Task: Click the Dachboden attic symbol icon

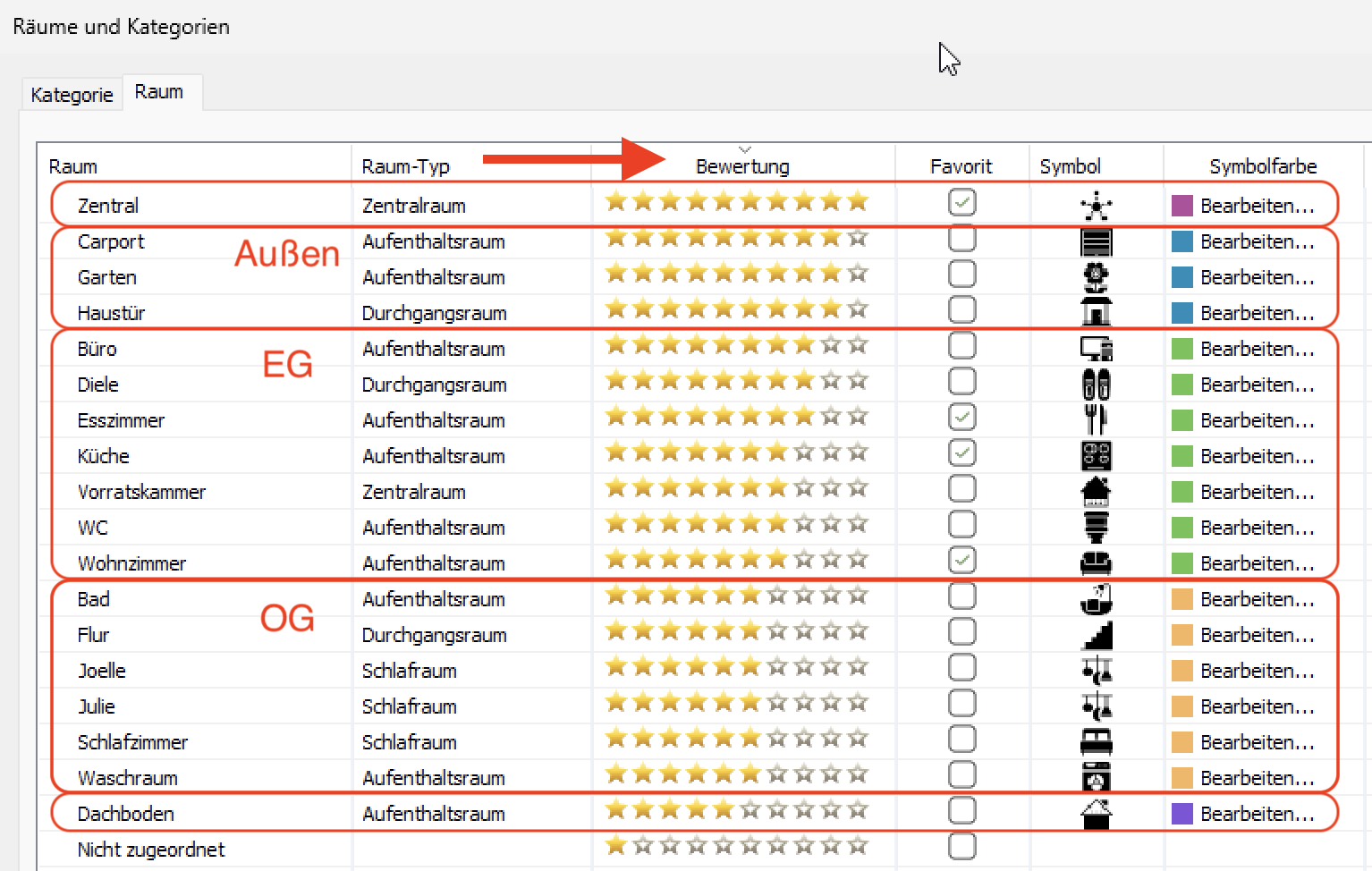Action: click(x=1096, y=814)
